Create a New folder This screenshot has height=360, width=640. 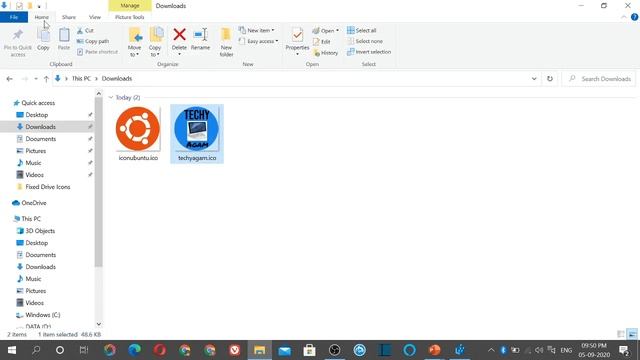tap(226, 42)
